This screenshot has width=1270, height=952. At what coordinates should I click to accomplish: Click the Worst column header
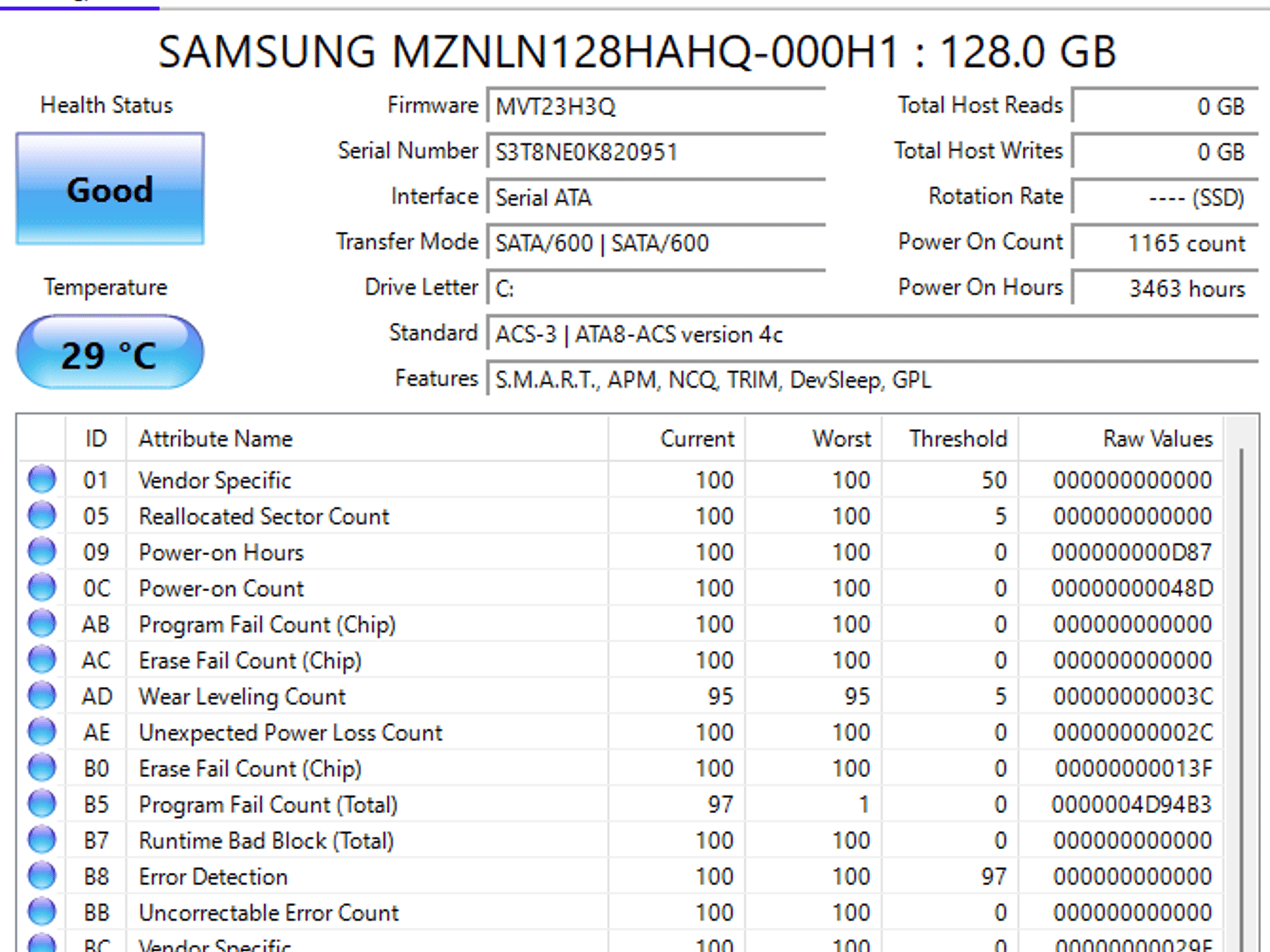coord(814,438)
